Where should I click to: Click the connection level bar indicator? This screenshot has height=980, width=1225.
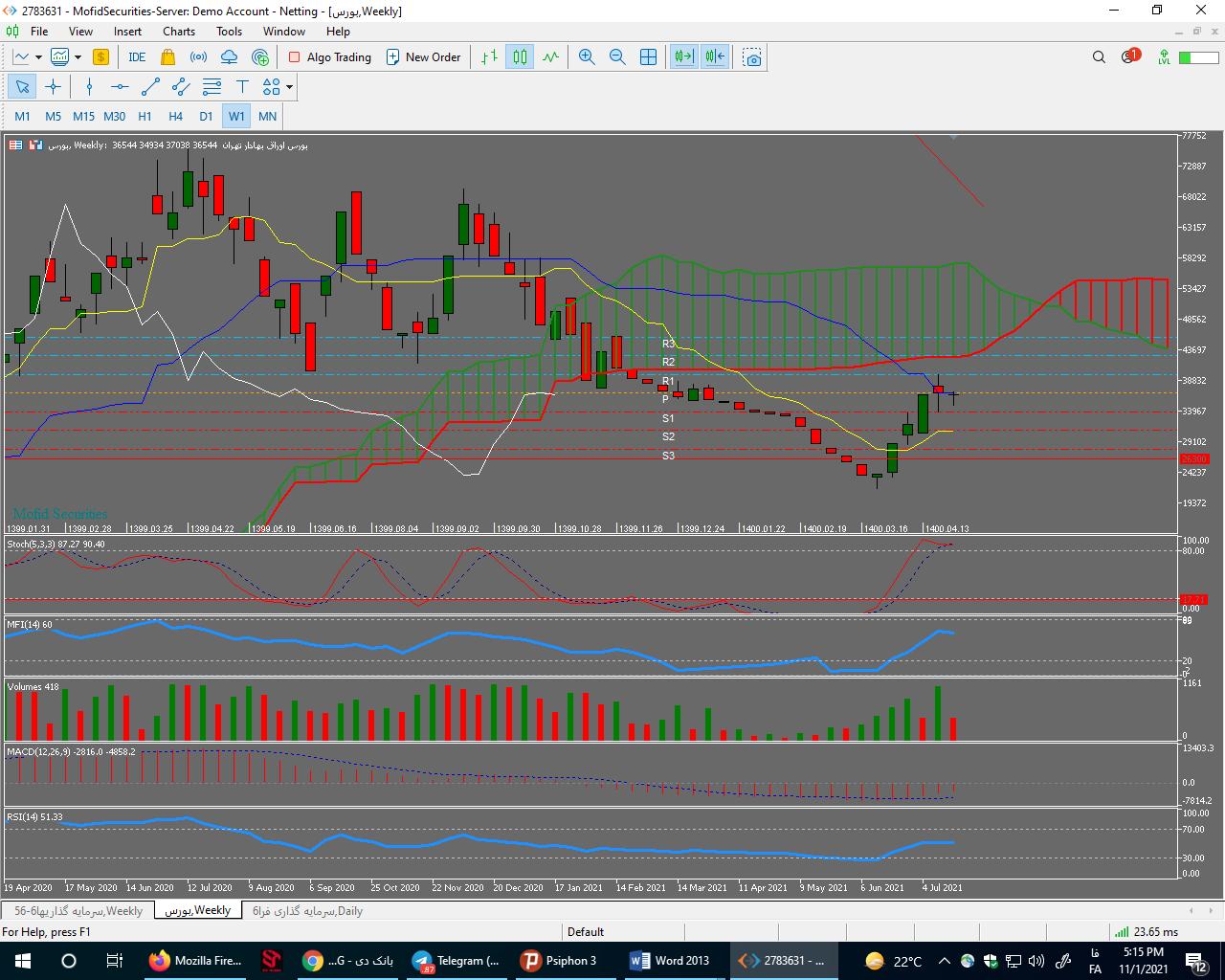pos(1198,57)
